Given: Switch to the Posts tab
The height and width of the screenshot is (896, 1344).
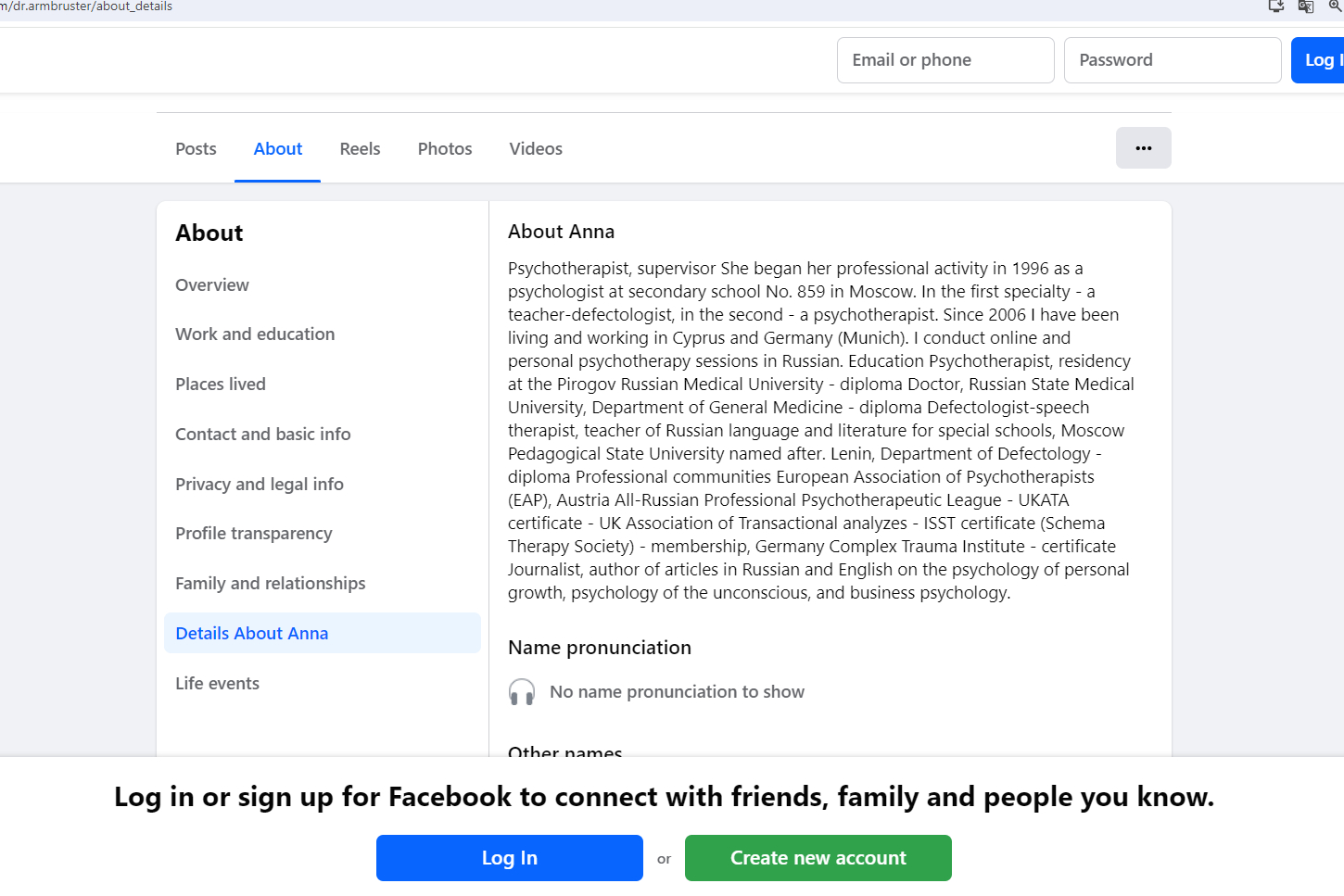Looking at the screenshot, I should (x=196, y=149).
